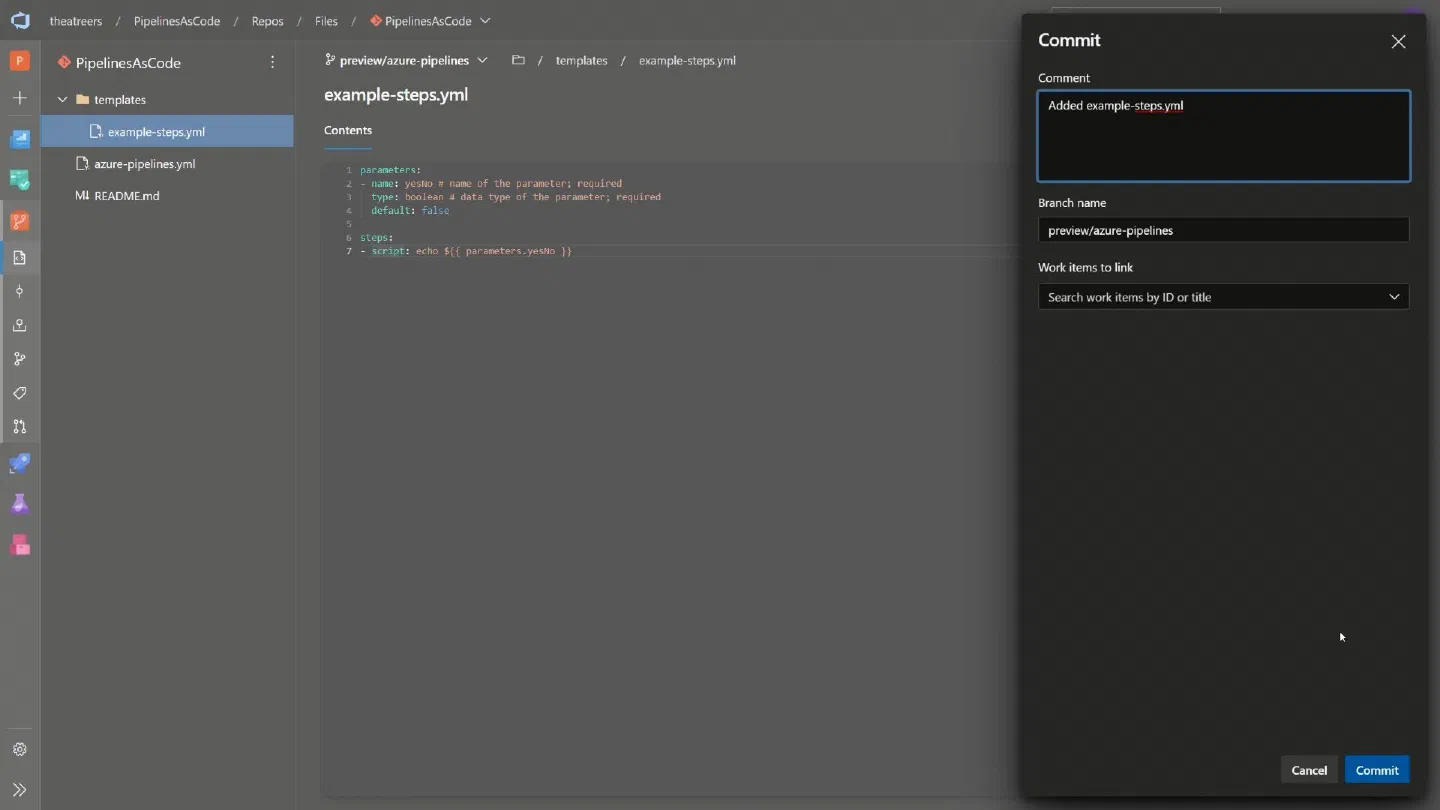The height and width of the screenshot is (810, 1440).
Task: Open the Artifacts icon in sidebar
Action: pyautogui.click(x=19, y=545)
